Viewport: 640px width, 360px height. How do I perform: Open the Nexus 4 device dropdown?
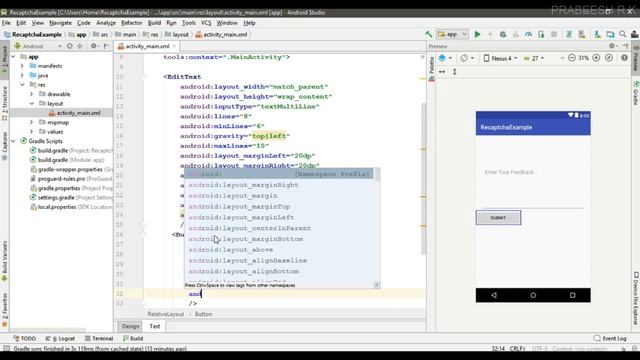point(500,58)
